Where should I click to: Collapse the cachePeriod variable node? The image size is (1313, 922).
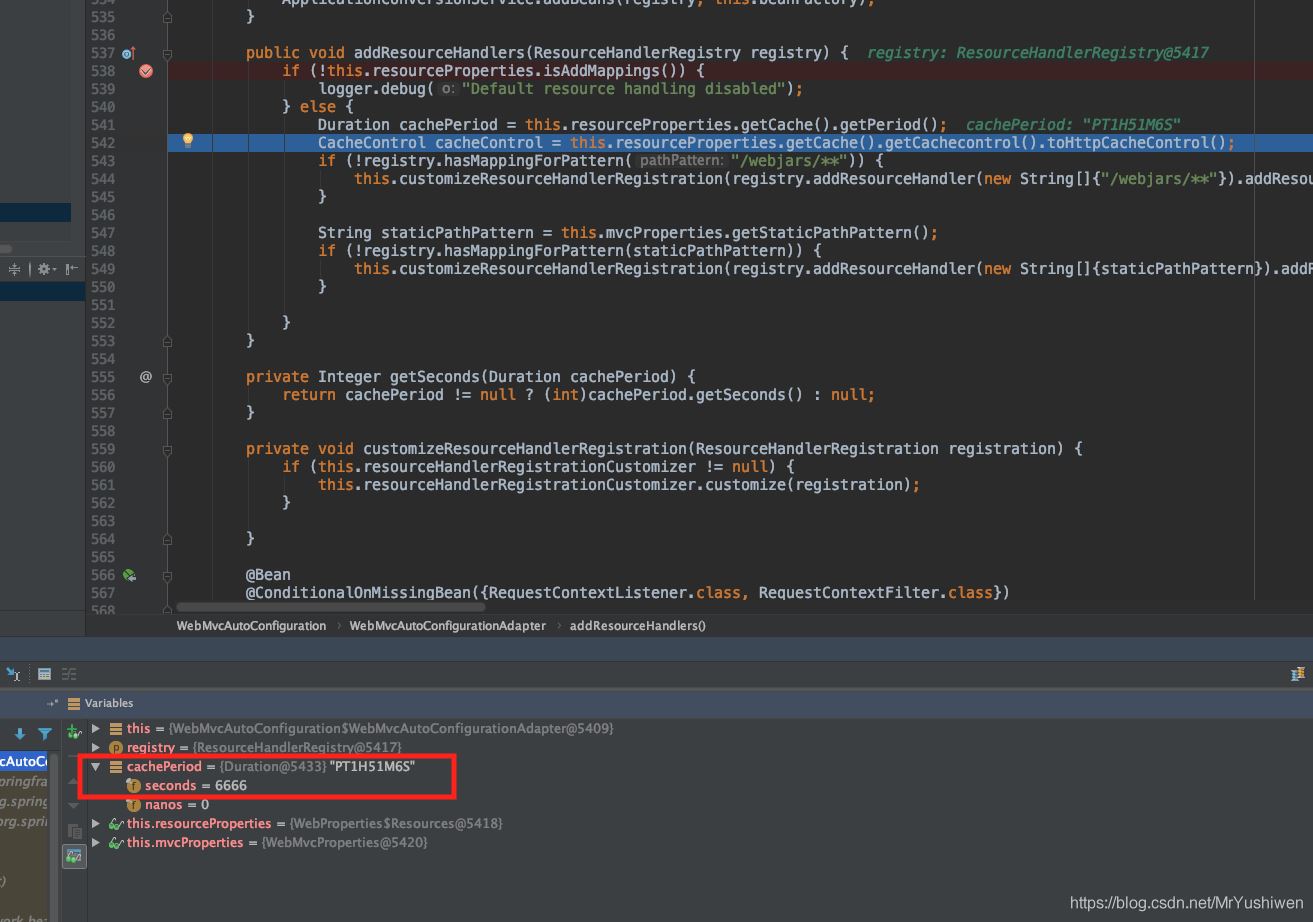pos(96,766)
